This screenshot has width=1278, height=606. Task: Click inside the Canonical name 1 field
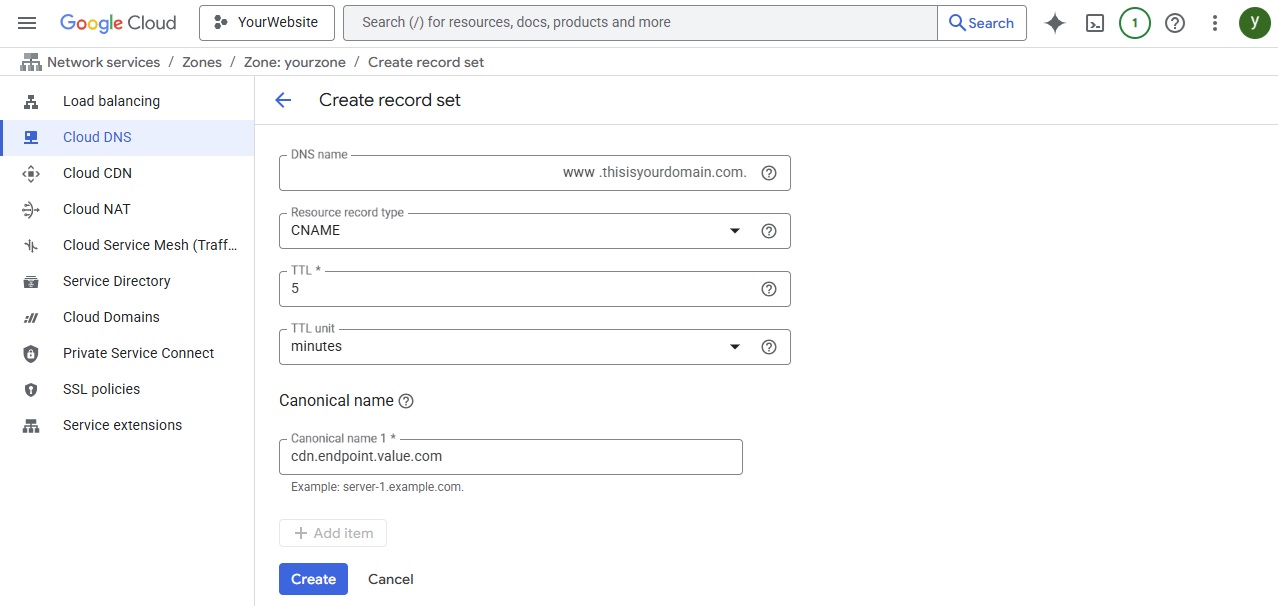[510, 456]
